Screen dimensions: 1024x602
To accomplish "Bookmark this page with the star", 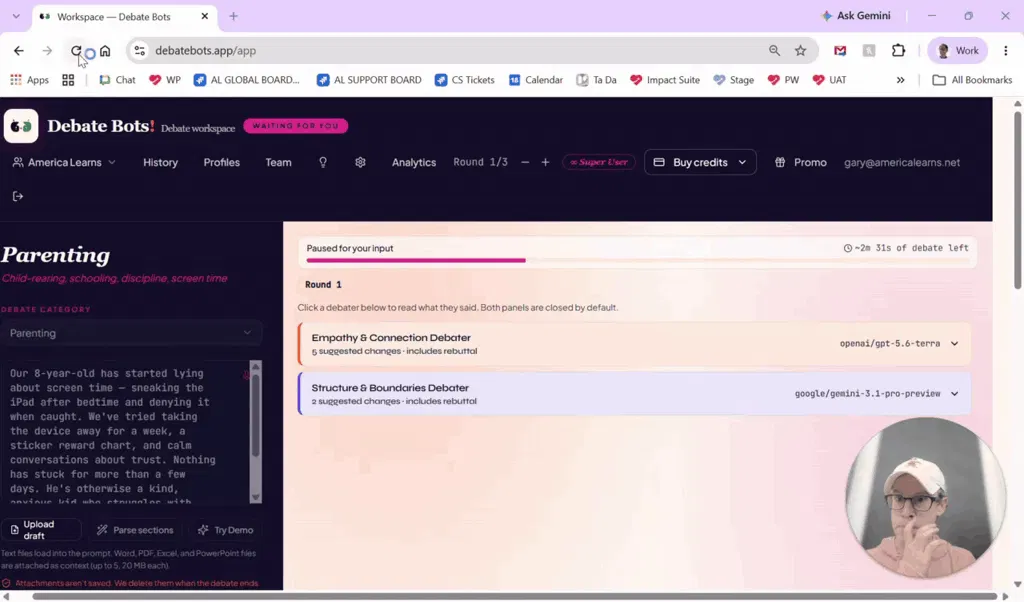I will coord(801,50).
